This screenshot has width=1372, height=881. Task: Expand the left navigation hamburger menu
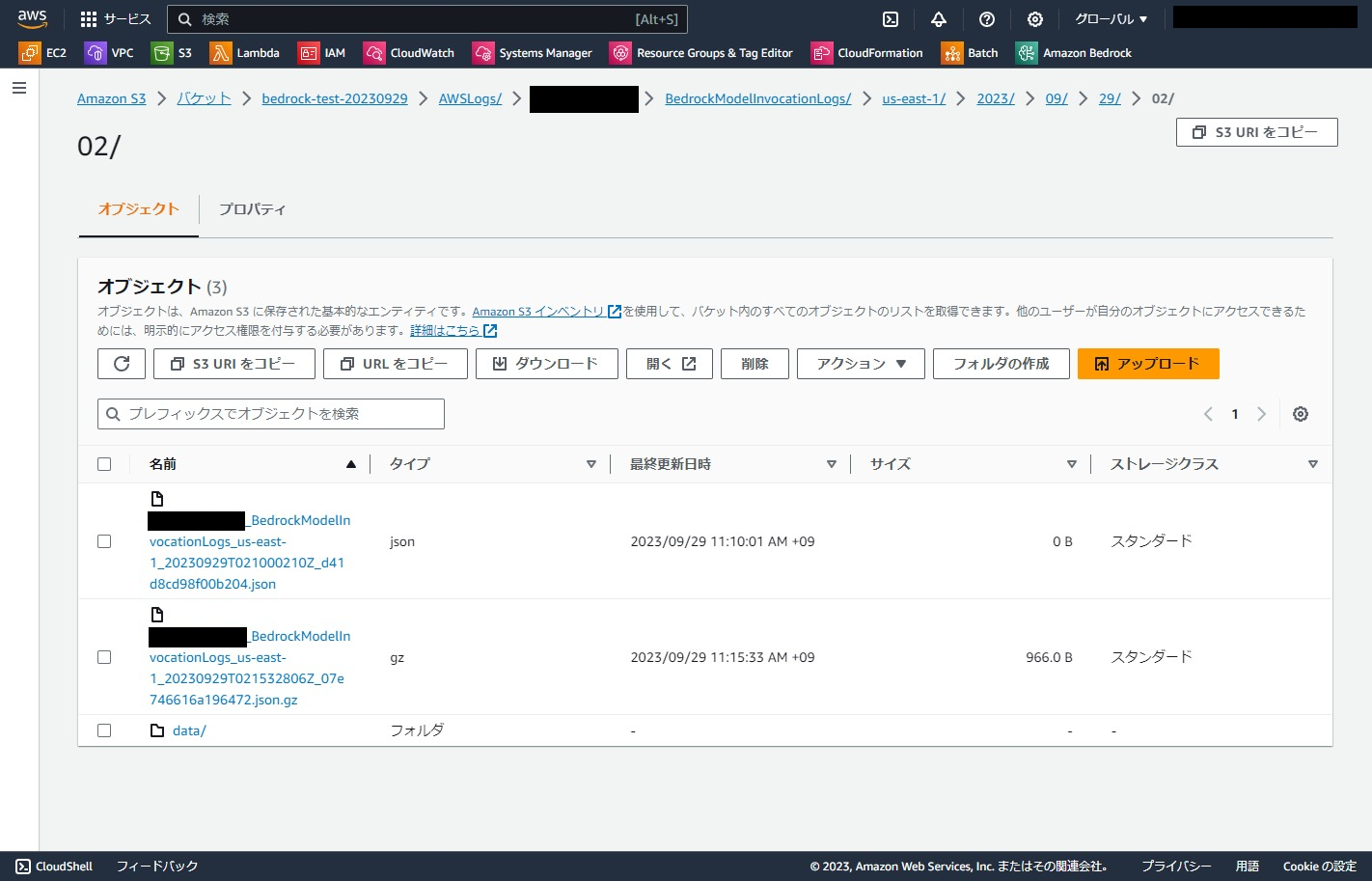click(19, 88)
